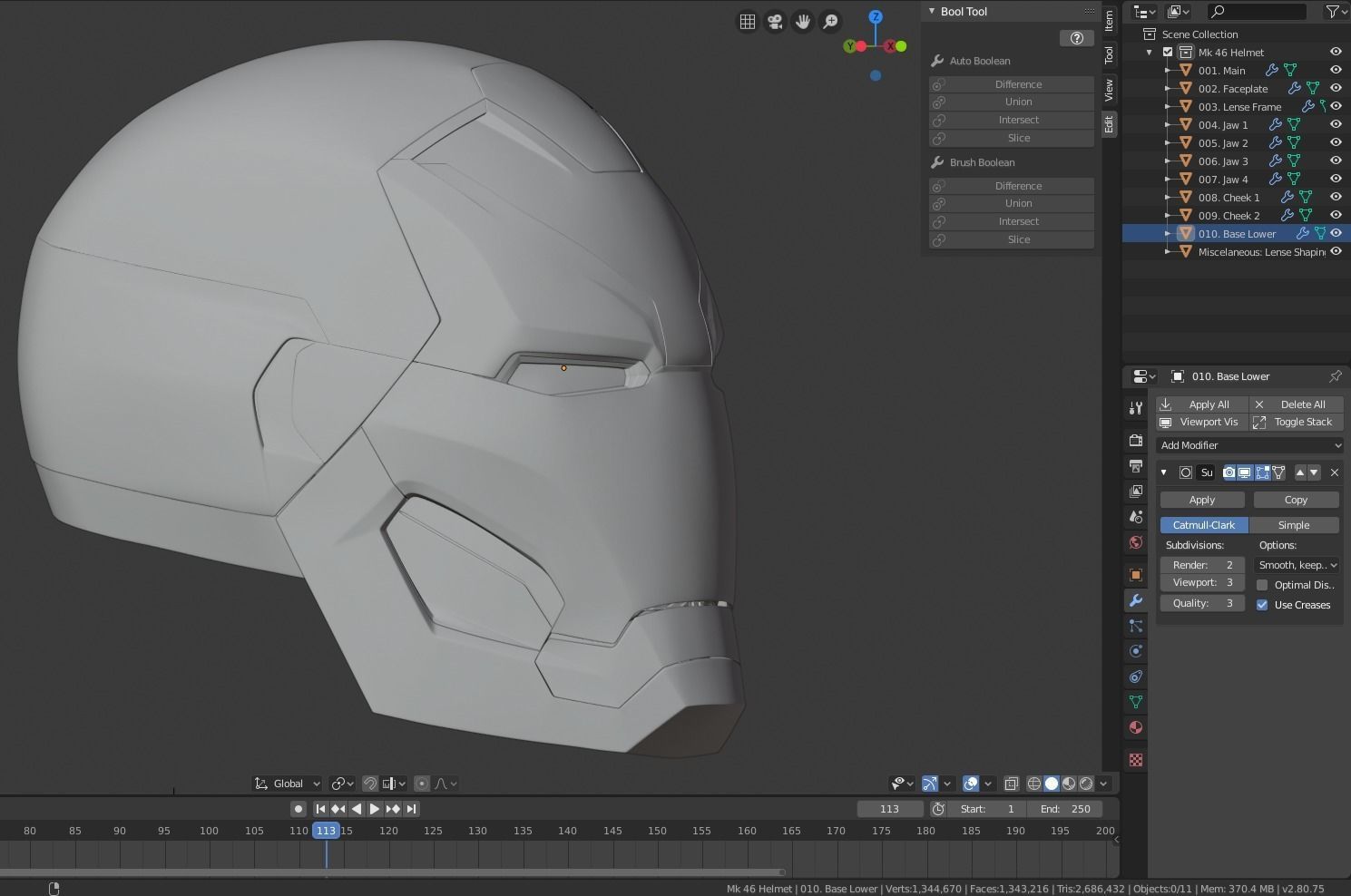Enable the Optimal Display checkbox
1351x896 pixels.
(x=1262, y=585)
